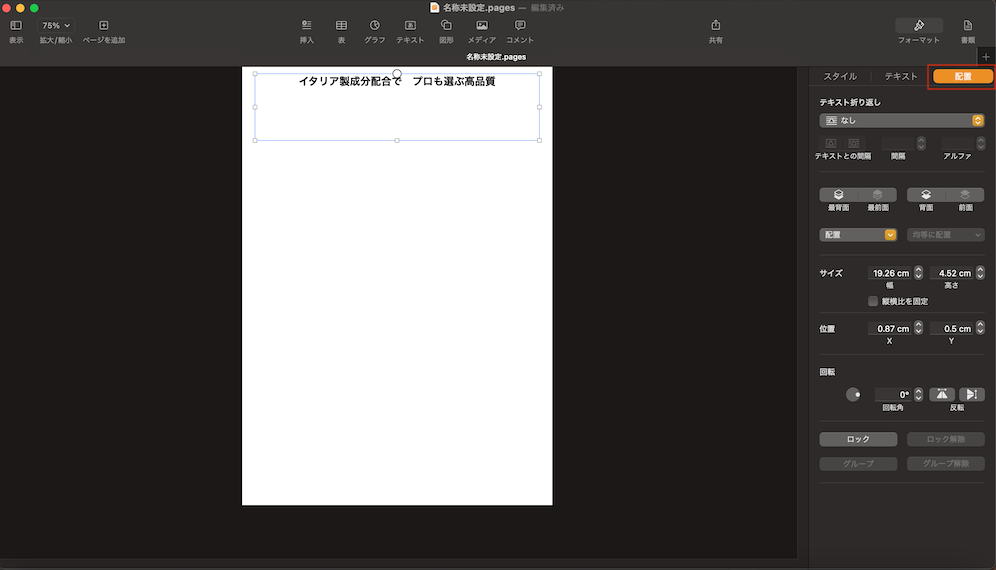Click the グループ group button
The width and height of the screenshot is (996, 570).
[x=858, y=464]
